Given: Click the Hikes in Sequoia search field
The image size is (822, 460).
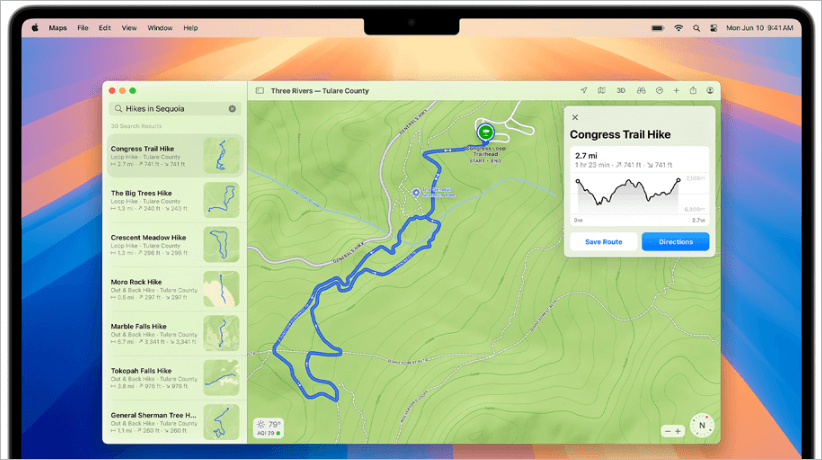Looking at the screenshot, I should [175, 109].
